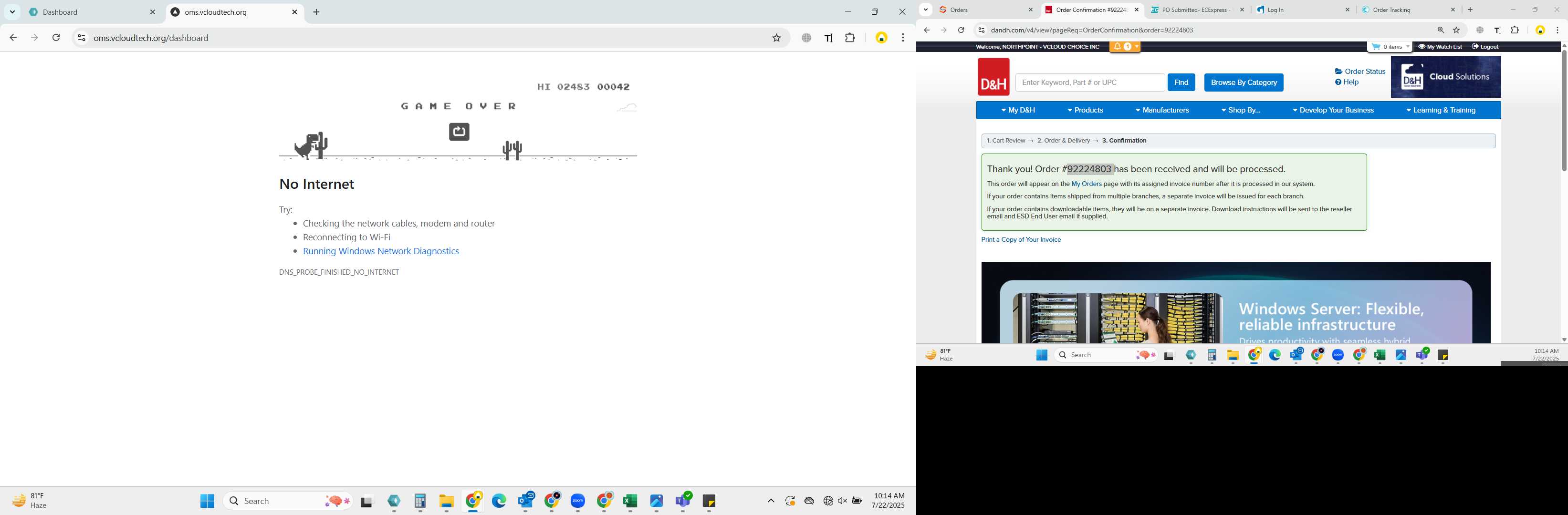Click the Windows Search box on left taskbar
The height and width of the screenshot is (515, 1568).
287,500
